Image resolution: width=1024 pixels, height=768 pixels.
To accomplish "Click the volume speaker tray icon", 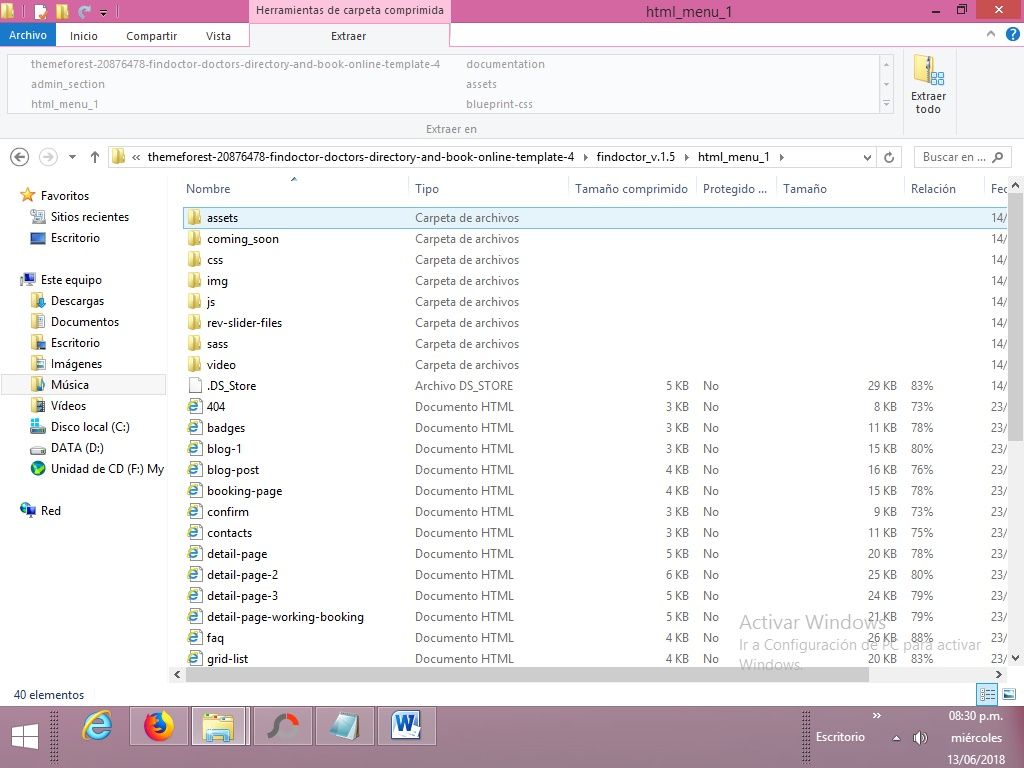I will tap(920, 738).
